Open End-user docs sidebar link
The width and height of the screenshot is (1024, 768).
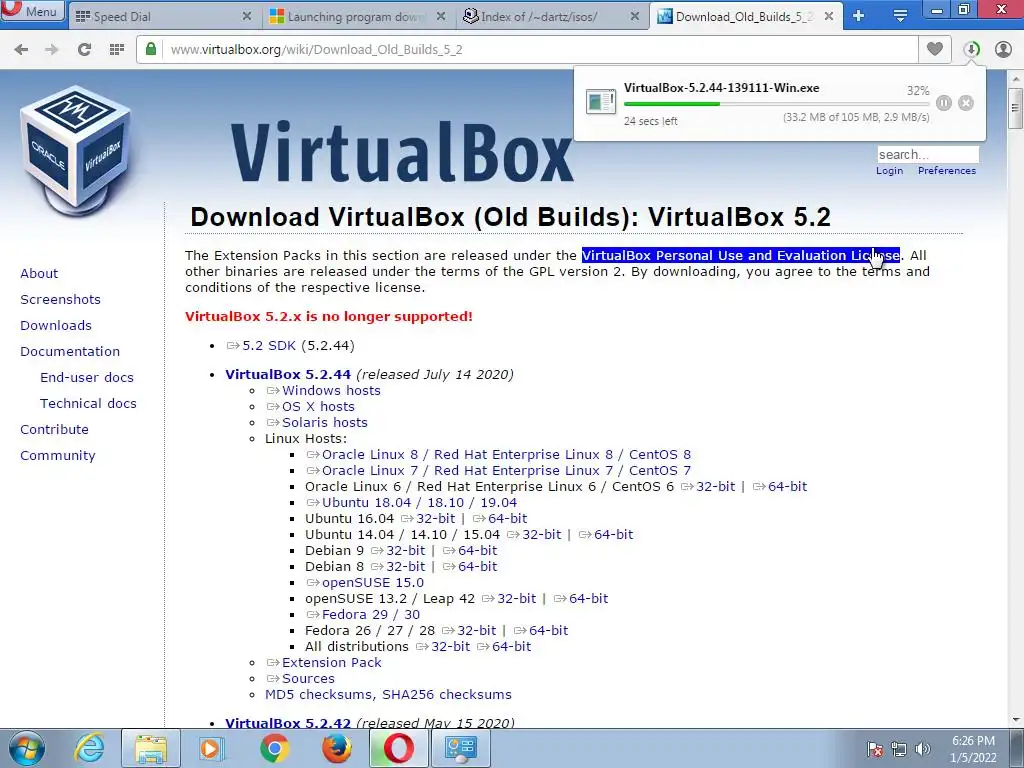pos(87,377)
